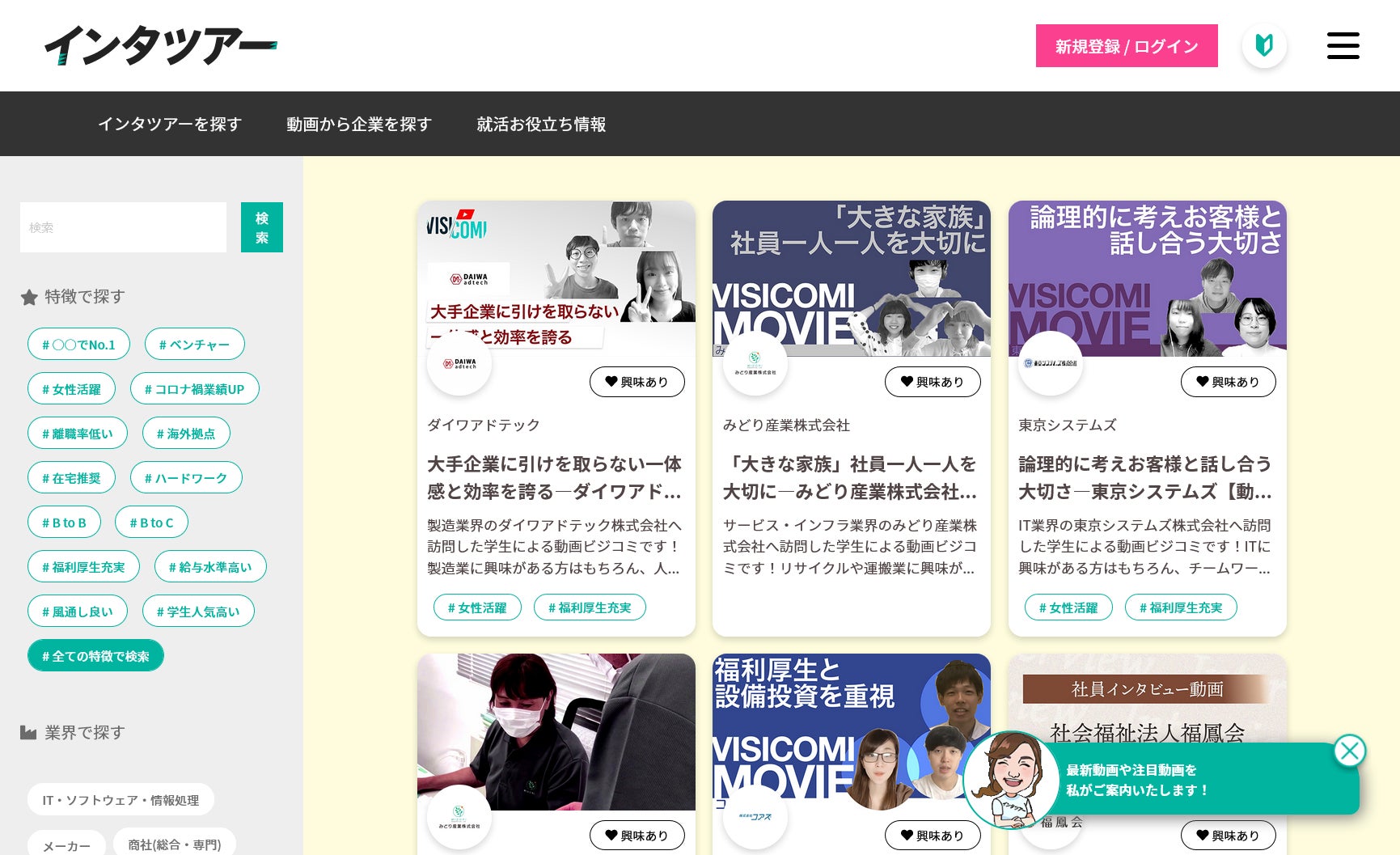1400x855 pixels.
Task: Click the インタツアー site logo
Action: coord(160,45)
